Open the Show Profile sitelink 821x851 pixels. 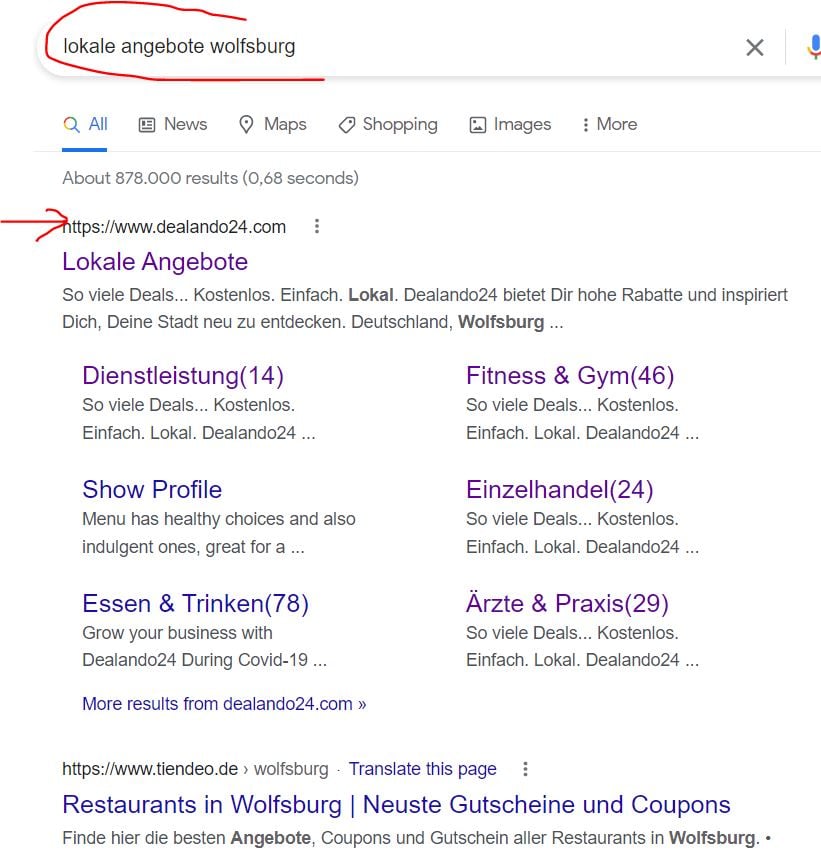pyautogui.click(x=152, y=490)
